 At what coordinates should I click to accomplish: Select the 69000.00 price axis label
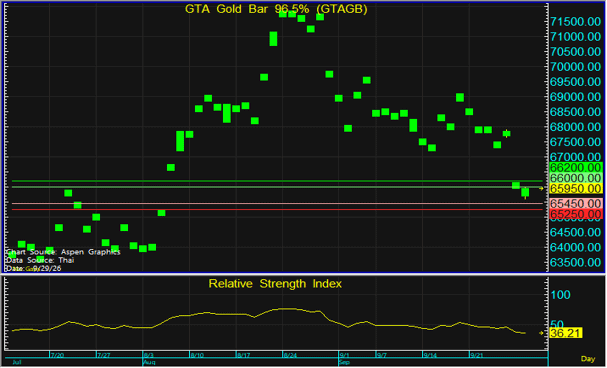pos(576,97)
